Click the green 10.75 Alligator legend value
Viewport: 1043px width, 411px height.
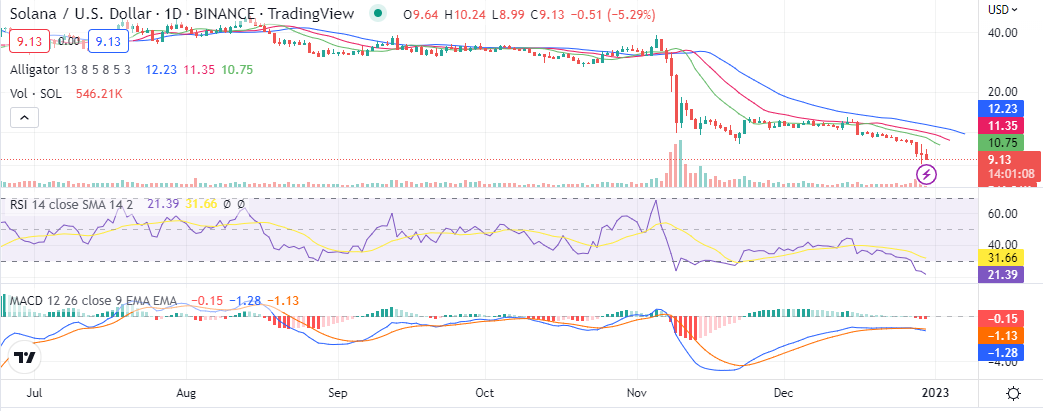[237, 69]
